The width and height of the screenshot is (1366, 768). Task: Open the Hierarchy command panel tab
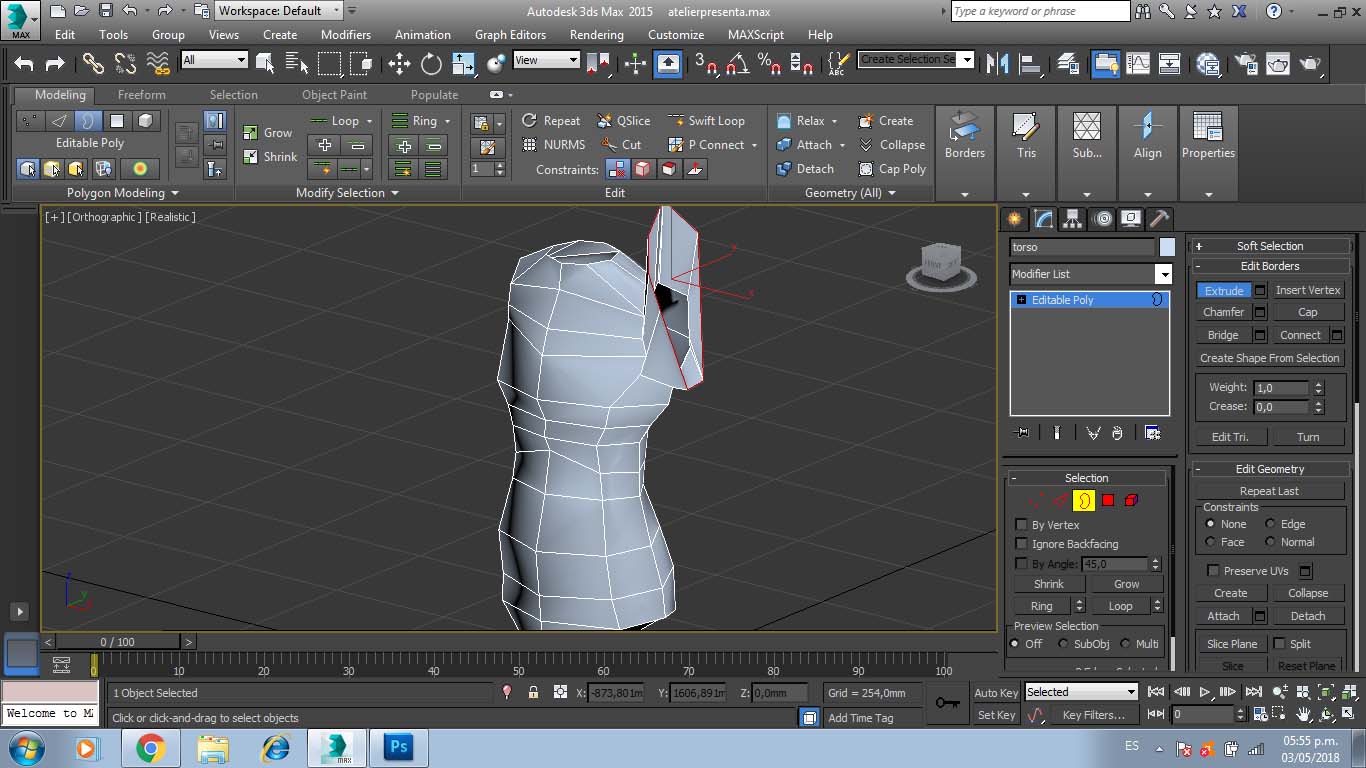click(x=1073, y=219)
